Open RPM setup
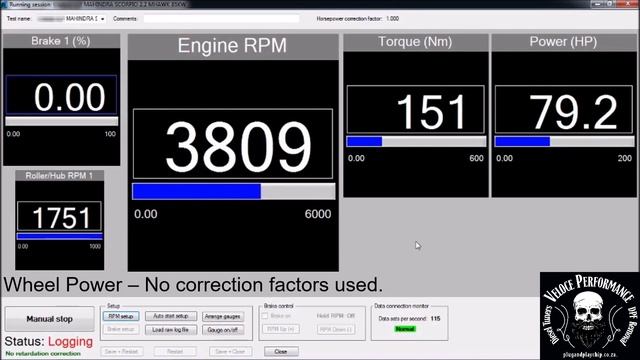 coord(121,316)
